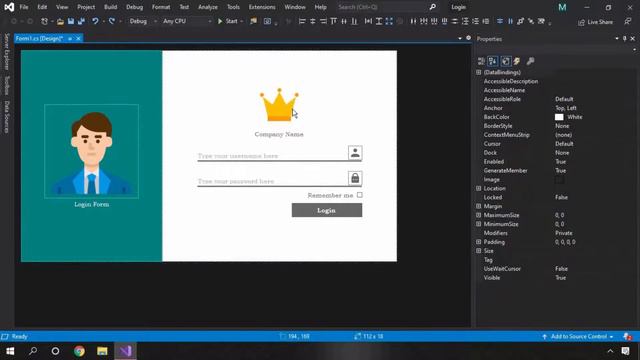This screenshot has height=360, width=640.
Task: Click Add to Source Control in status bar
Action: click(x=578, y=337)
